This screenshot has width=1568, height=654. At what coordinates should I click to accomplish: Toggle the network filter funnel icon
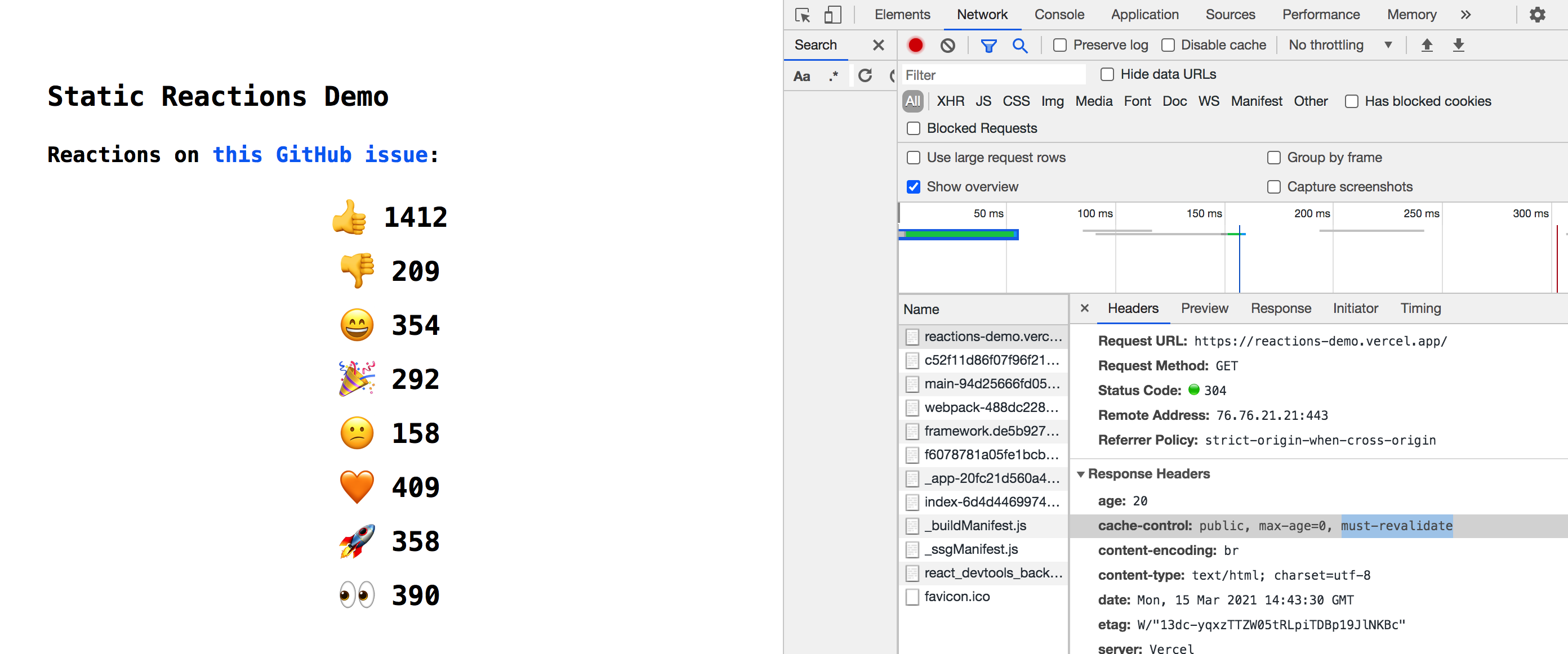click(x=988, y=45)
